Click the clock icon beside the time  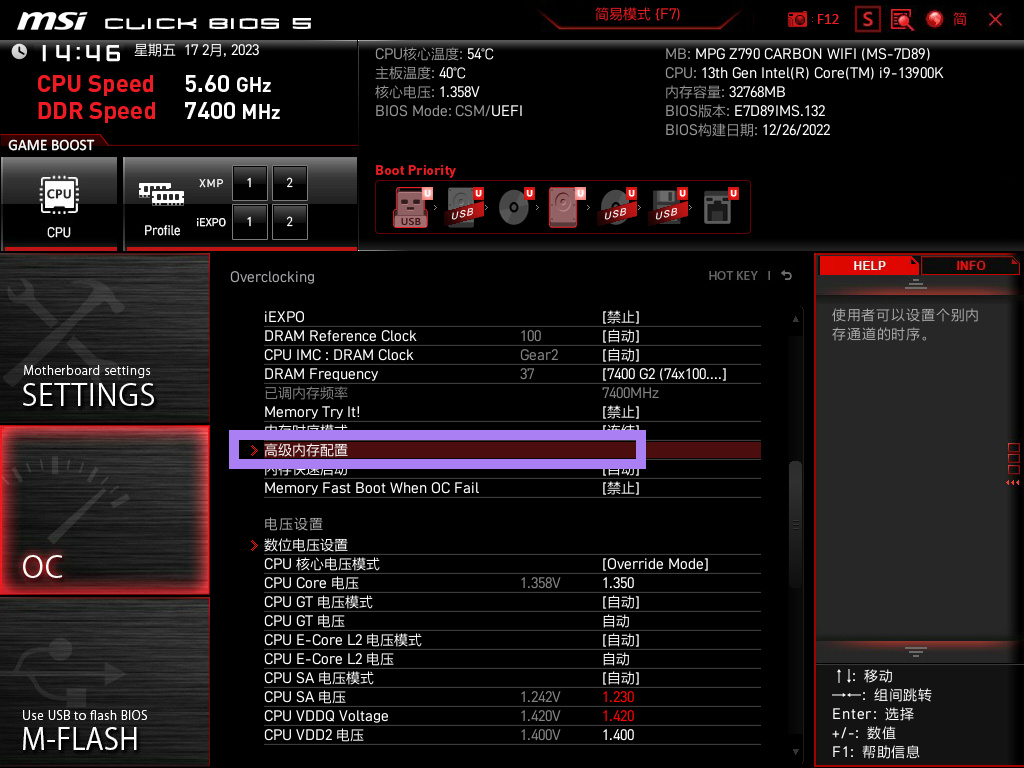coord(19,52)
